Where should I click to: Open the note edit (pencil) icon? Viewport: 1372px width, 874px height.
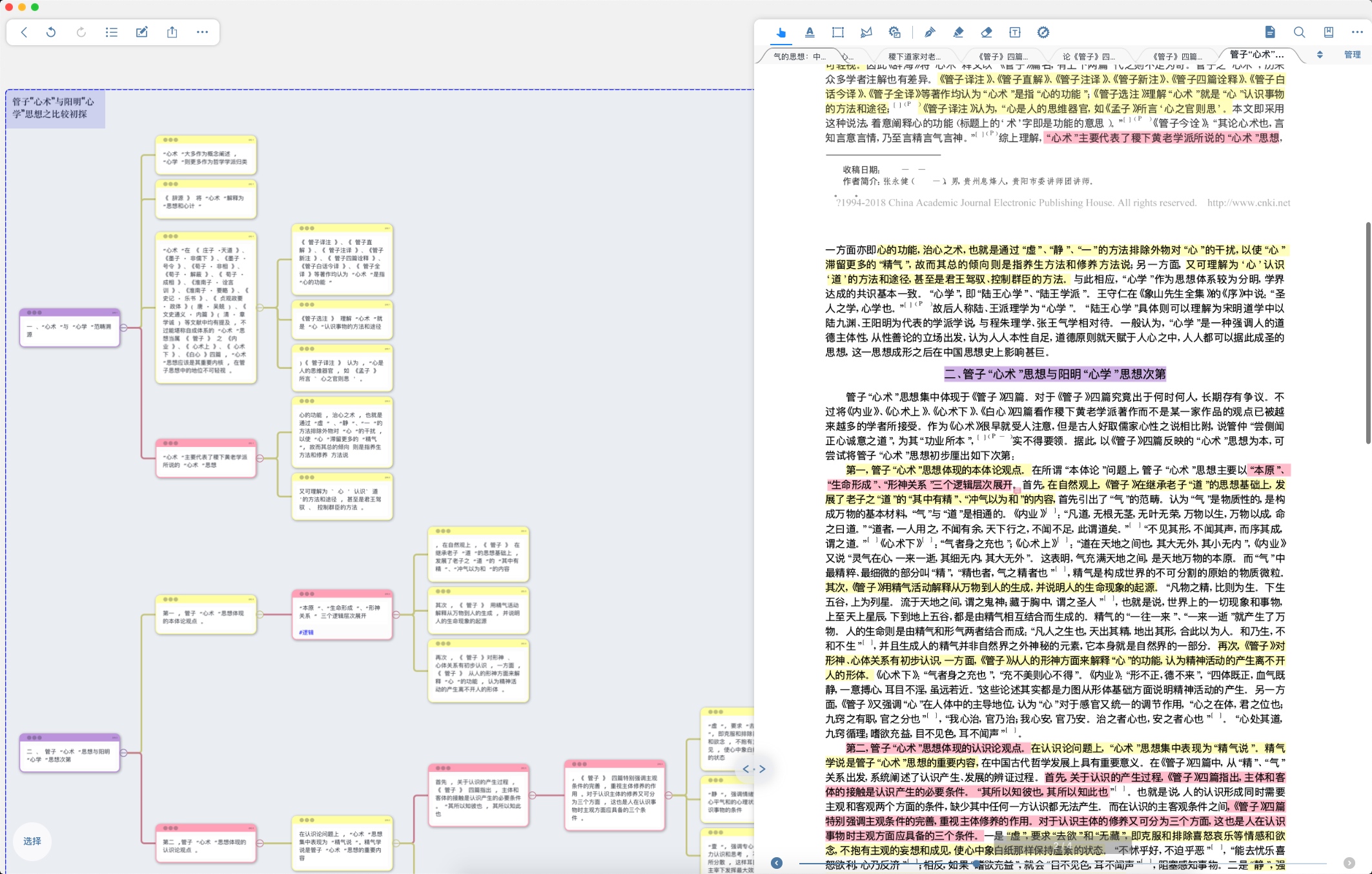click(x=141, y=32)
